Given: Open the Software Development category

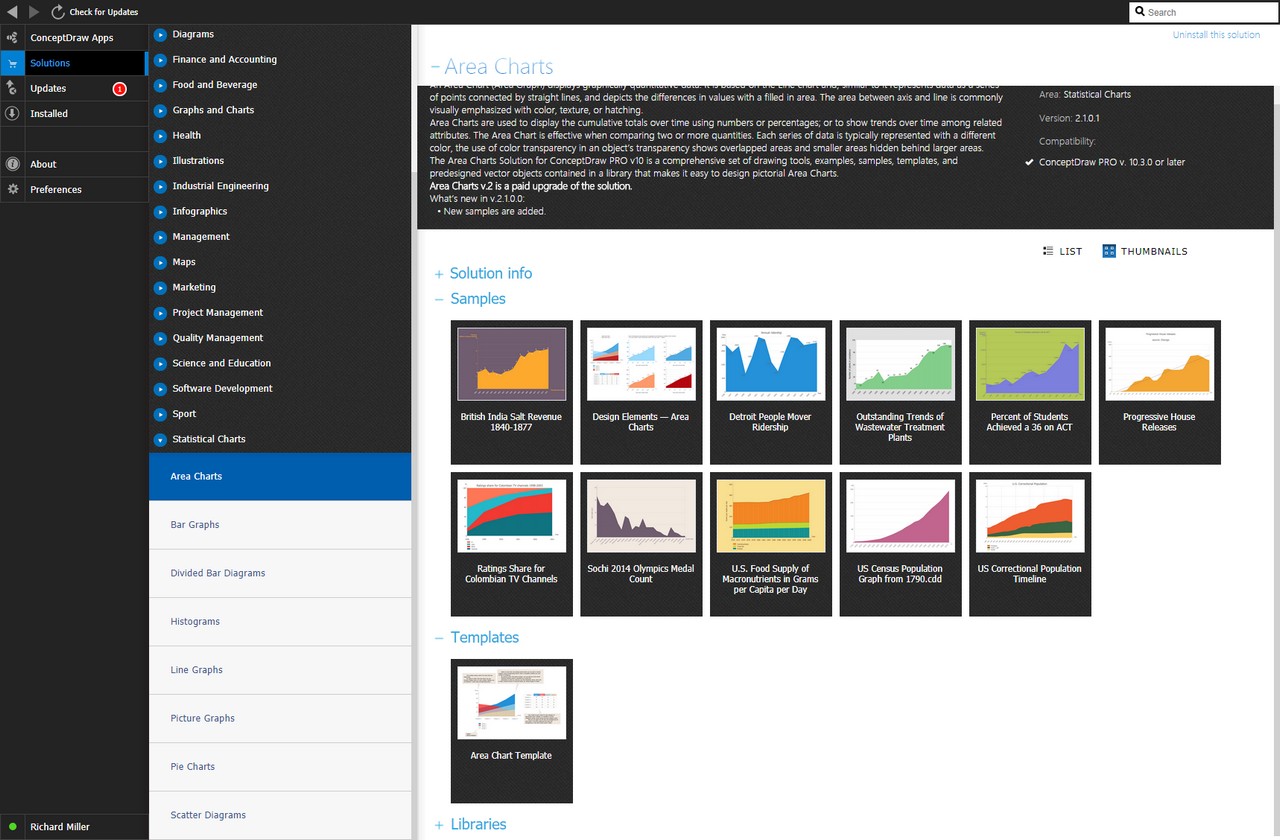Looking at the screenshot, I should coord(222,389).
